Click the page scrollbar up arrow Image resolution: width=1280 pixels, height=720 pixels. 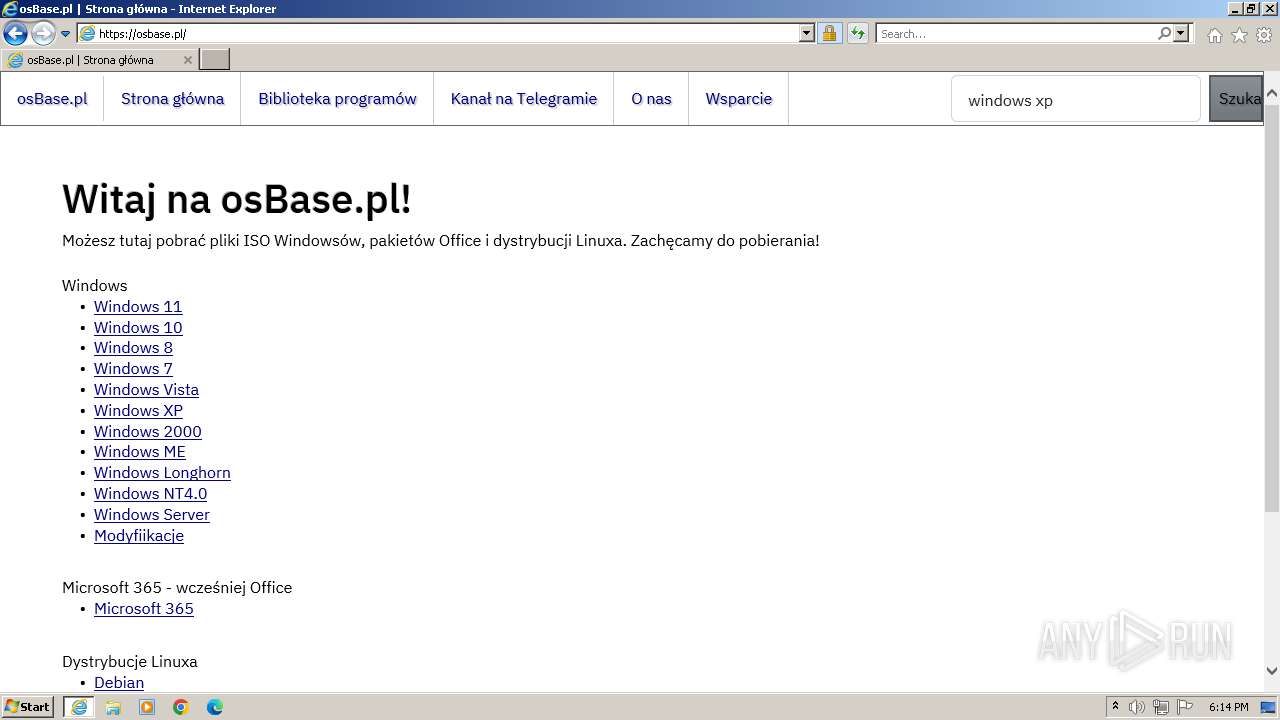click(x=1272, y=94)
